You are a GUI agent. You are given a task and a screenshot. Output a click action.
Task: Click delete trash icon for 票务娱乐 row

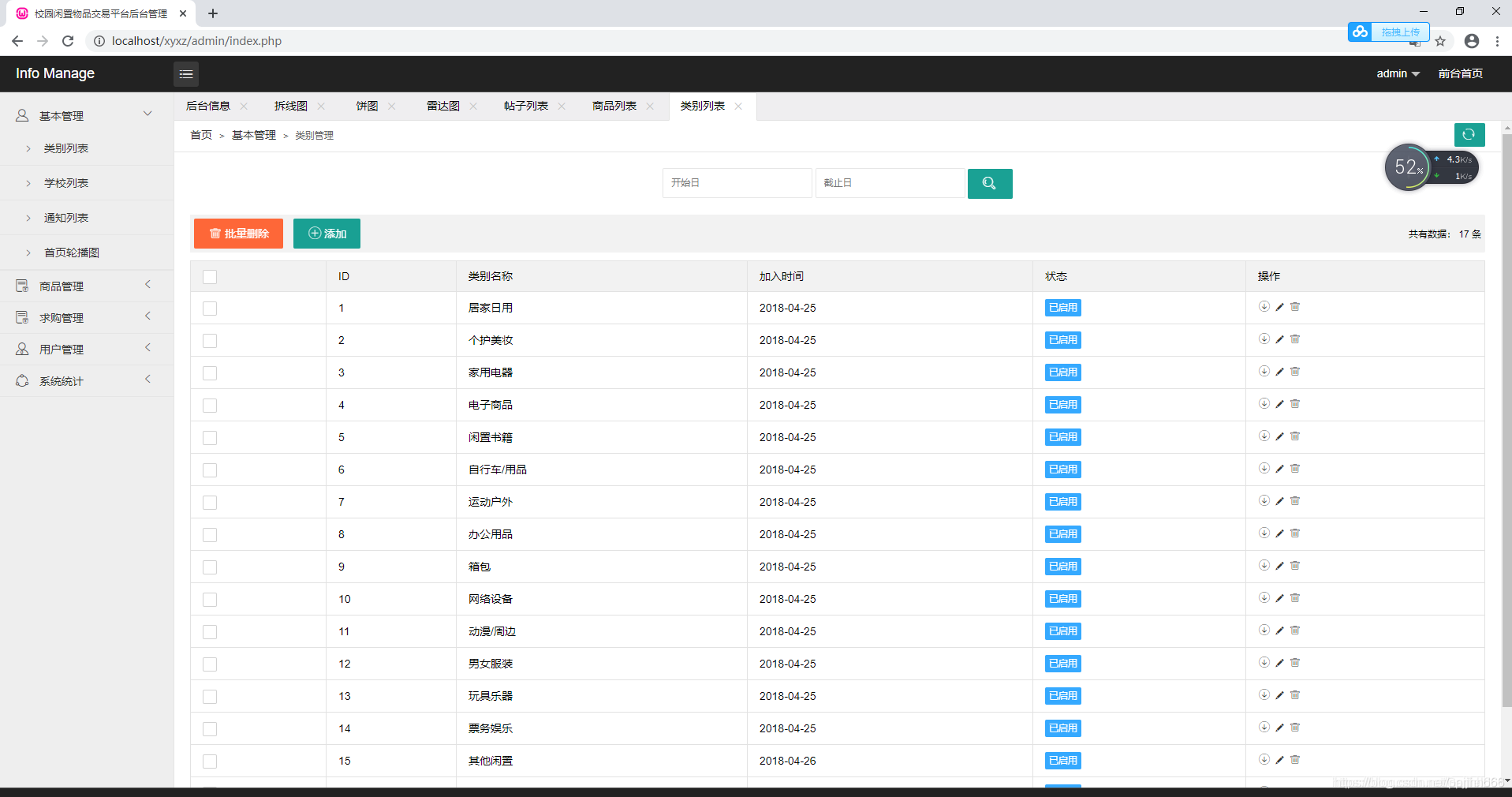pos(1295,728)
